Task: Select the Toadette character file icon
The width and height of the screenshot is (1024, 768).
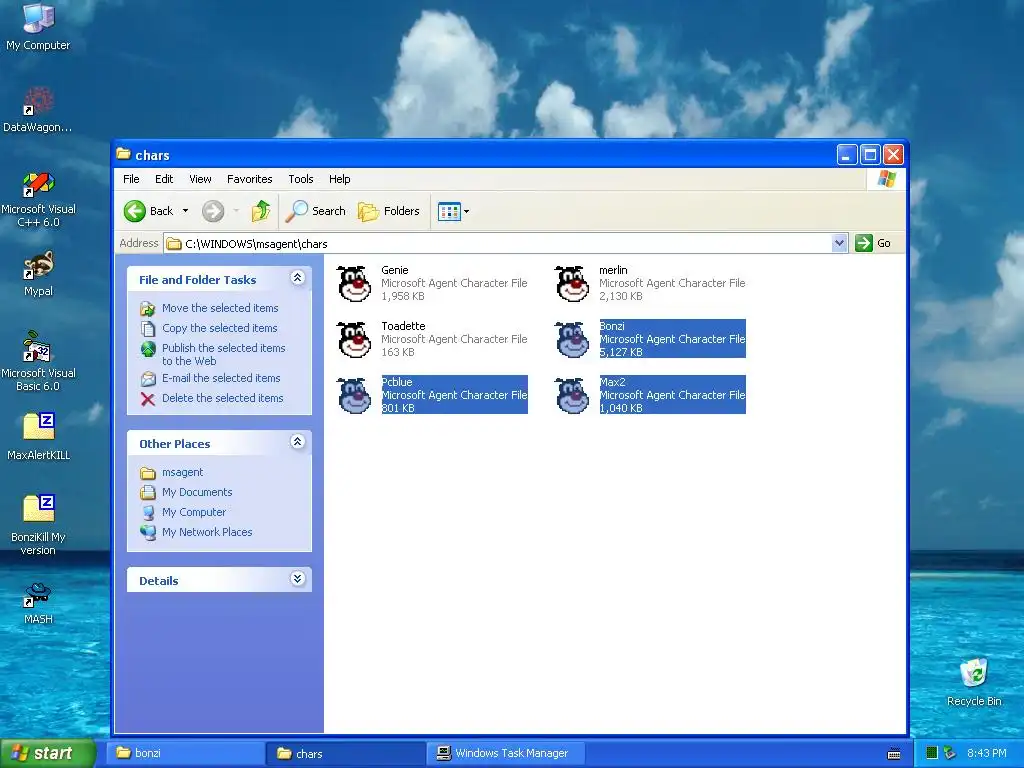Action: [355, 340]
